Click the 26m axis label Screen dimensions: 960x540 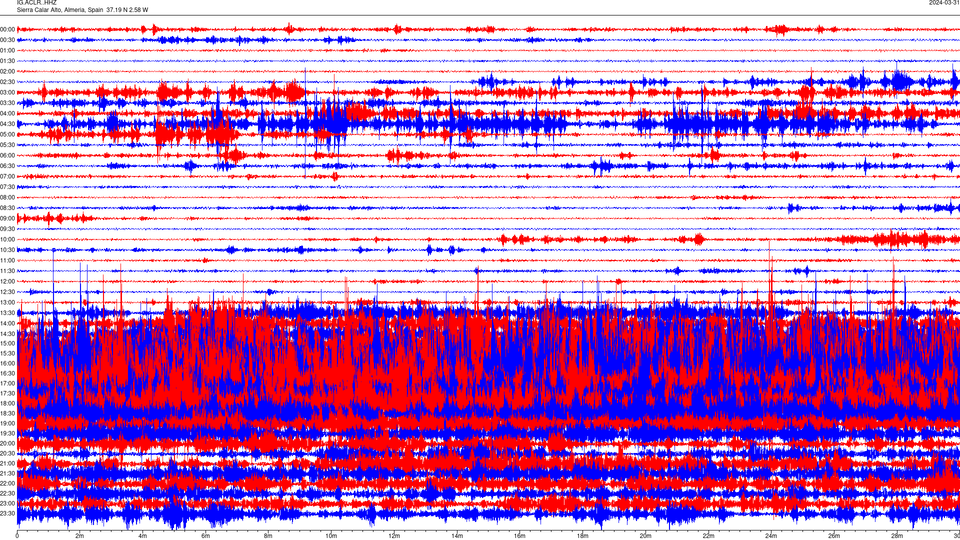(x=834, y=536)
